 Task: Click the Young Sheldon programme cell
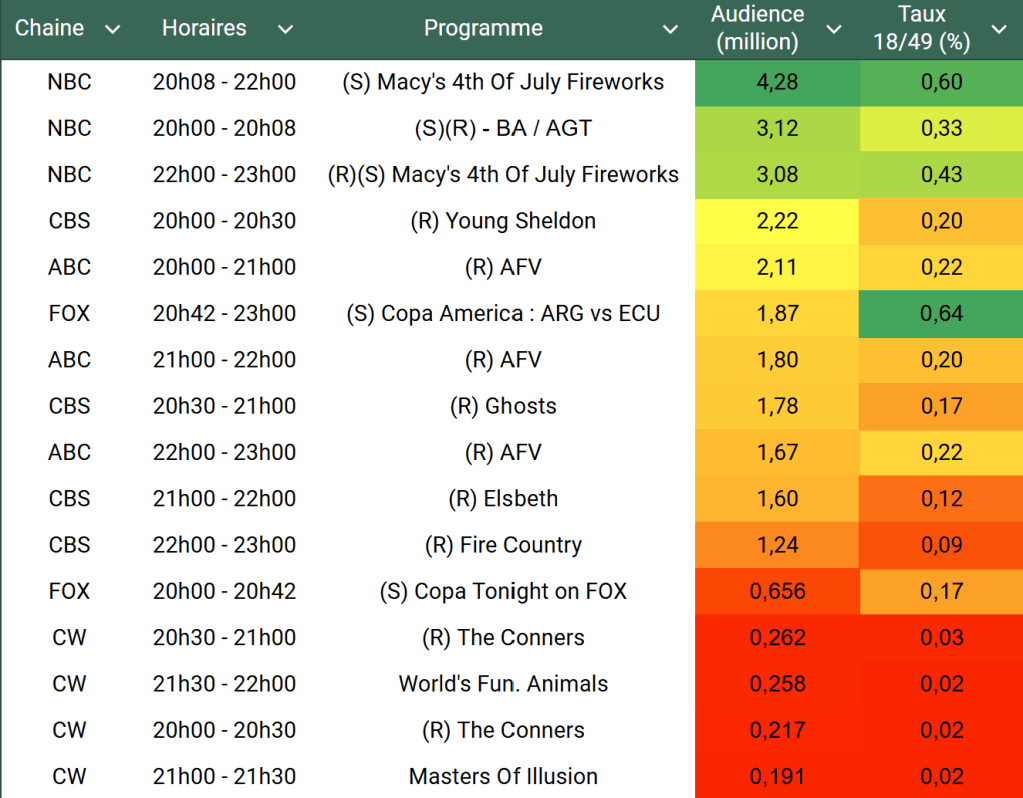[503, 221]
